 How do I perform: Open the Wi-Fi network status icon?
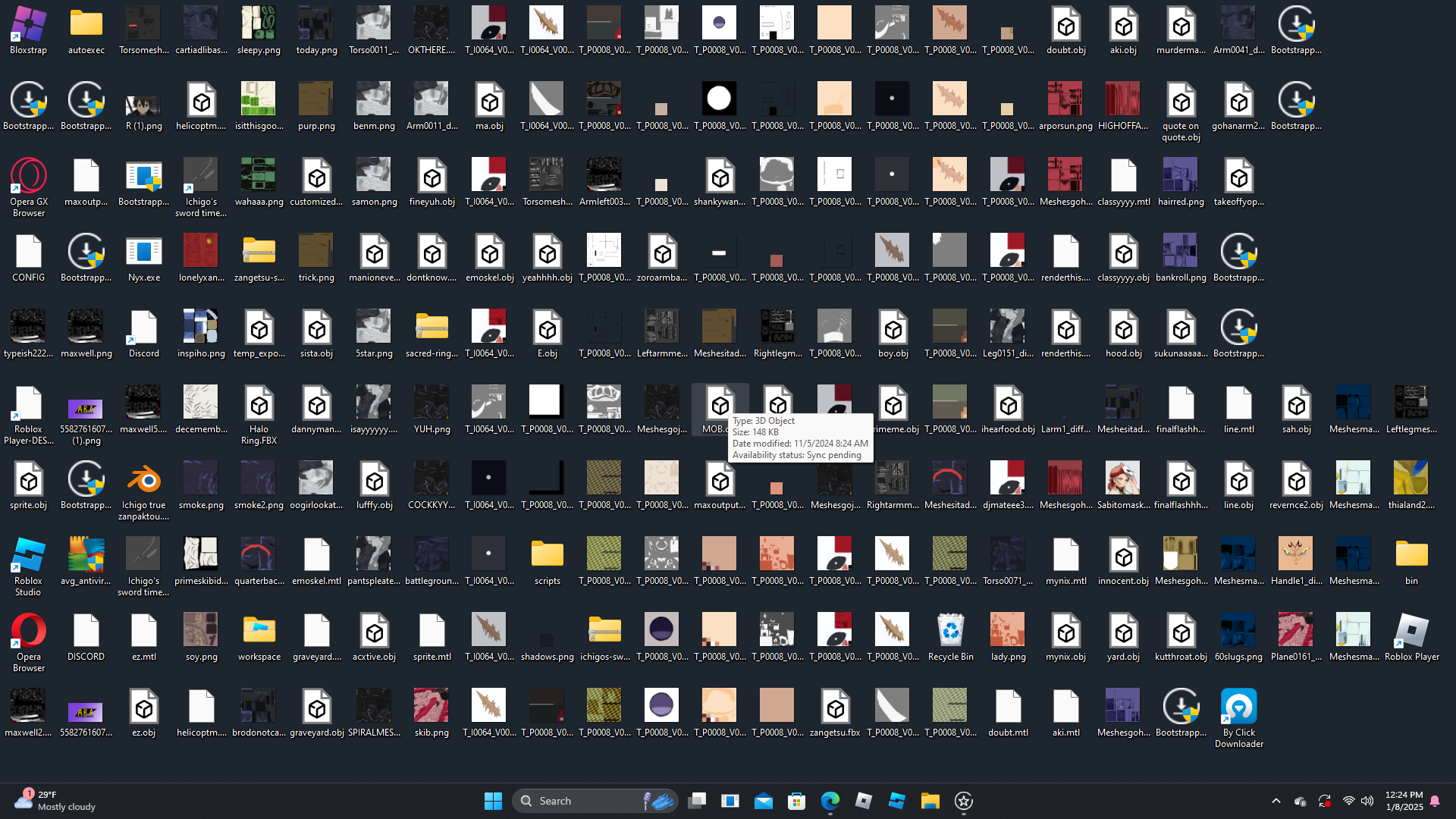[x=1348, y=801]
